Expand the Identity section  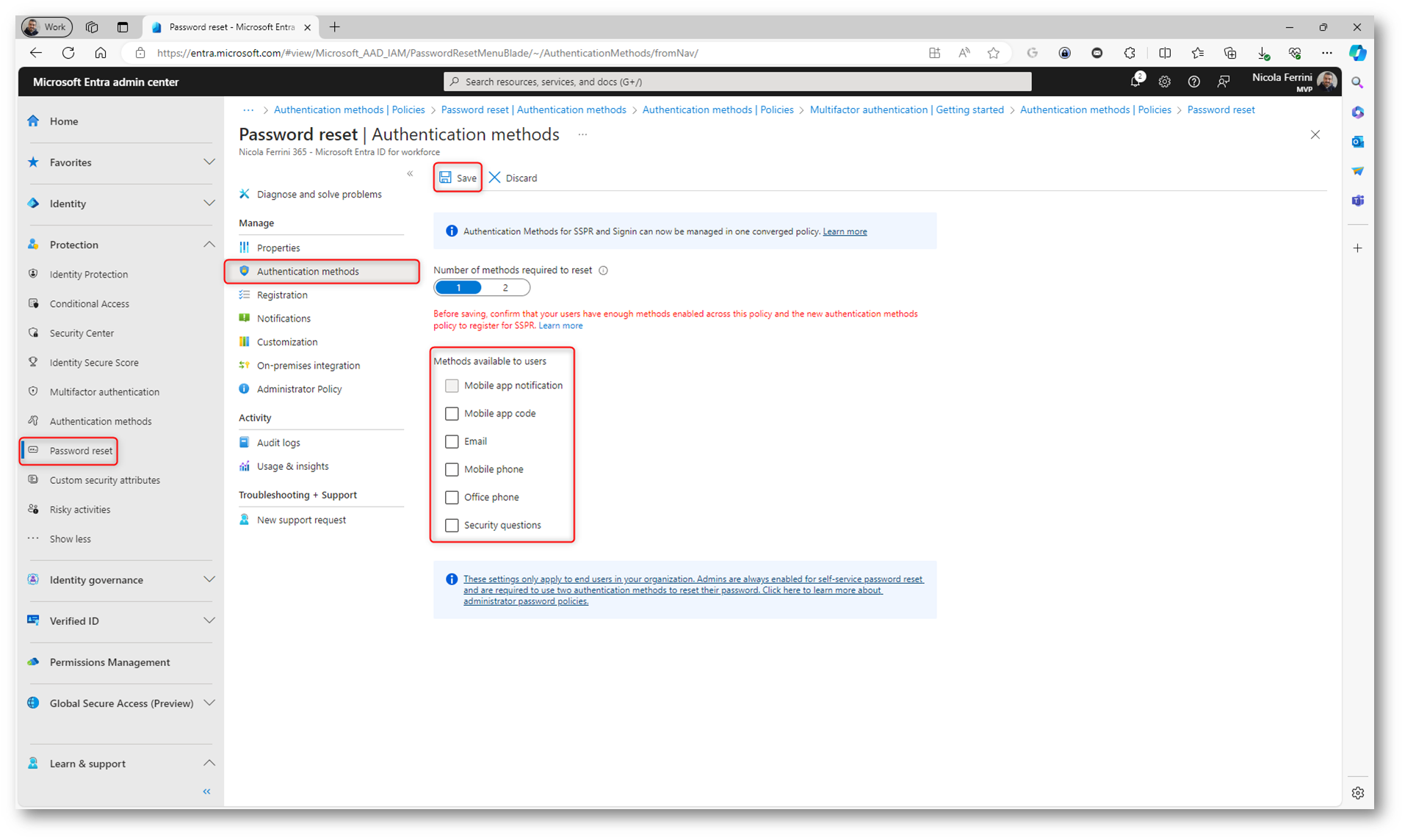pyautogui.click(x=209, y=203)
